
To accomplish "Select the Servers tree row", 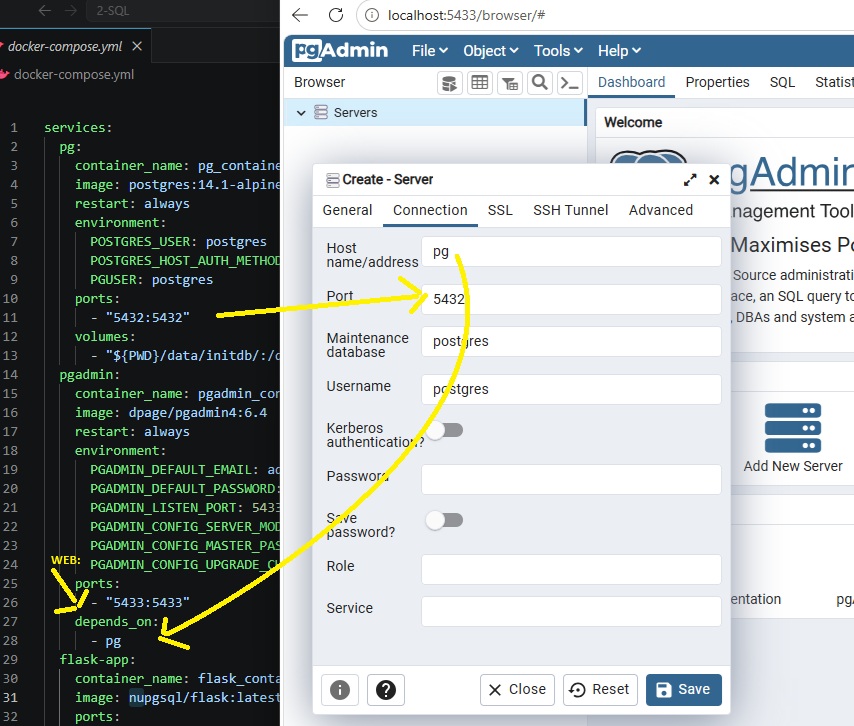I will (435, 113).
